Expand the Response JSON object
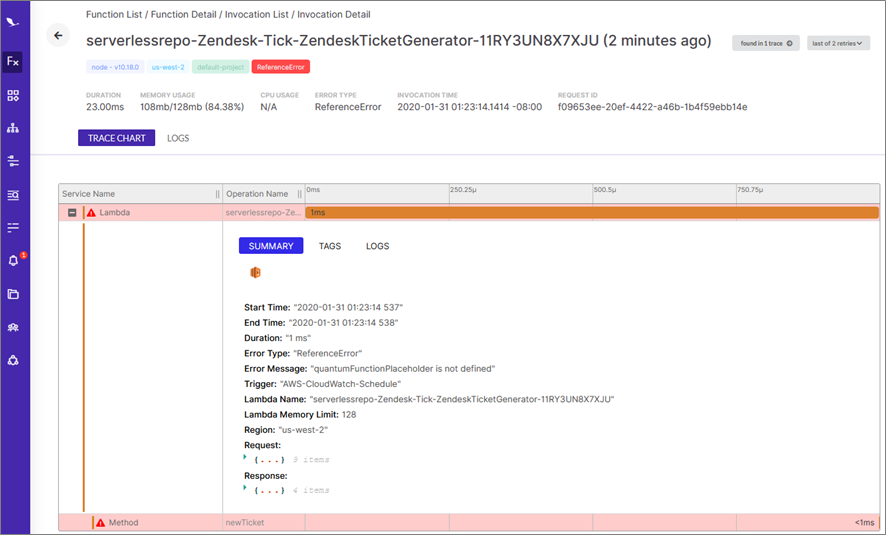Image resolution: width=886 pixels, height=535 pixels. point(245,487)
